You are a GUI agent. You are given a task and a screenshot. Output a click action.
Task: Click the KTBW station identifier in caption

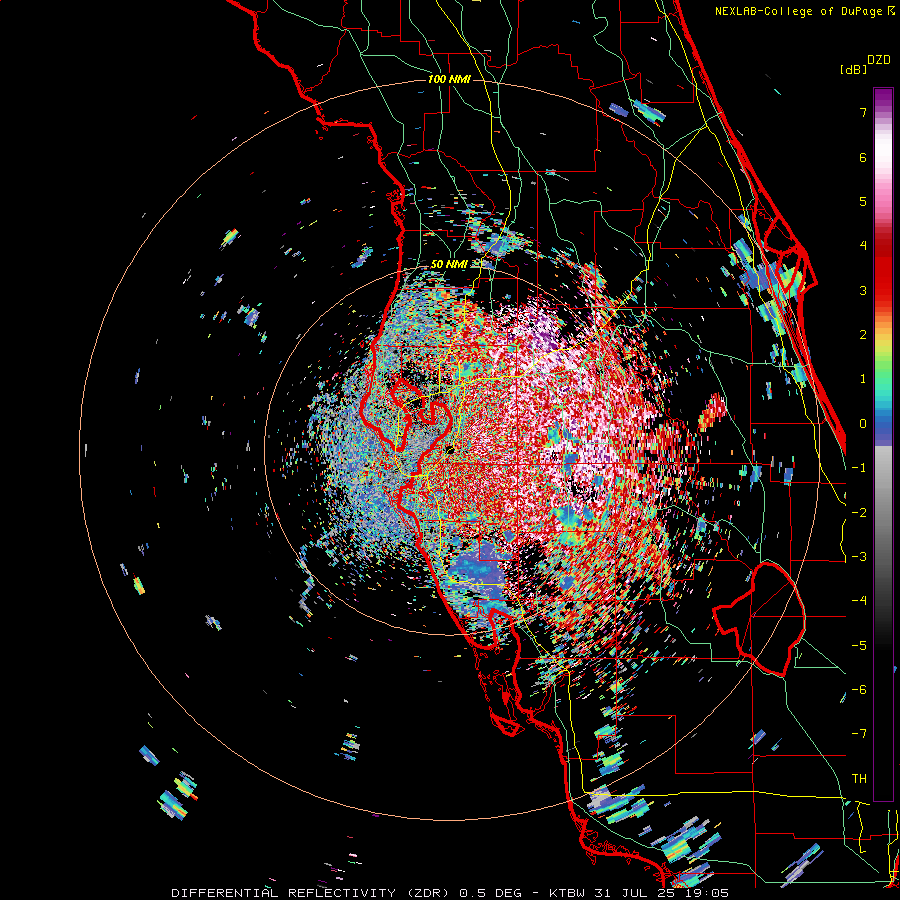pos(568,893)
